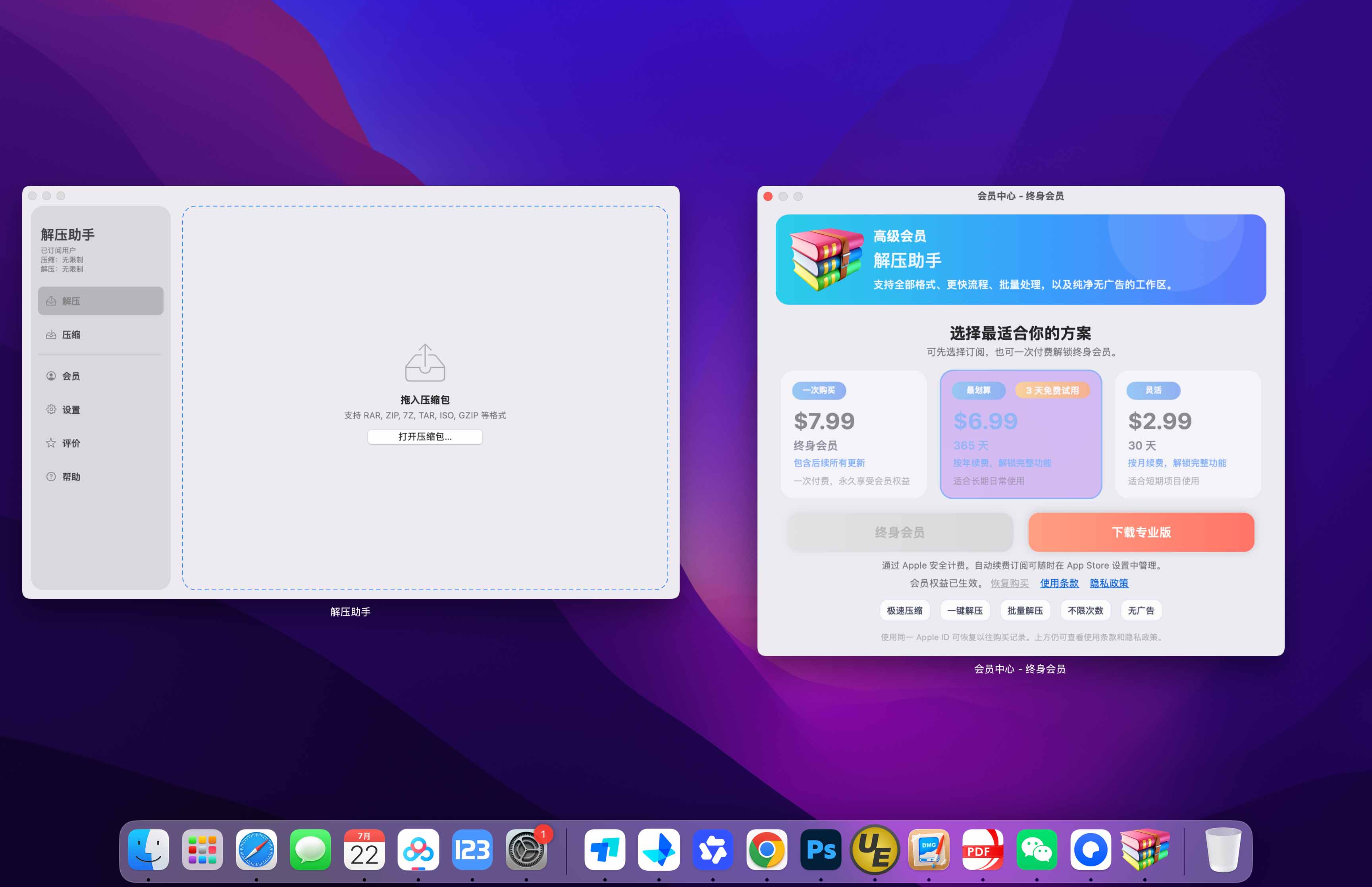
Task: Click the 打开压缩包... button
Action: [425, 437]
